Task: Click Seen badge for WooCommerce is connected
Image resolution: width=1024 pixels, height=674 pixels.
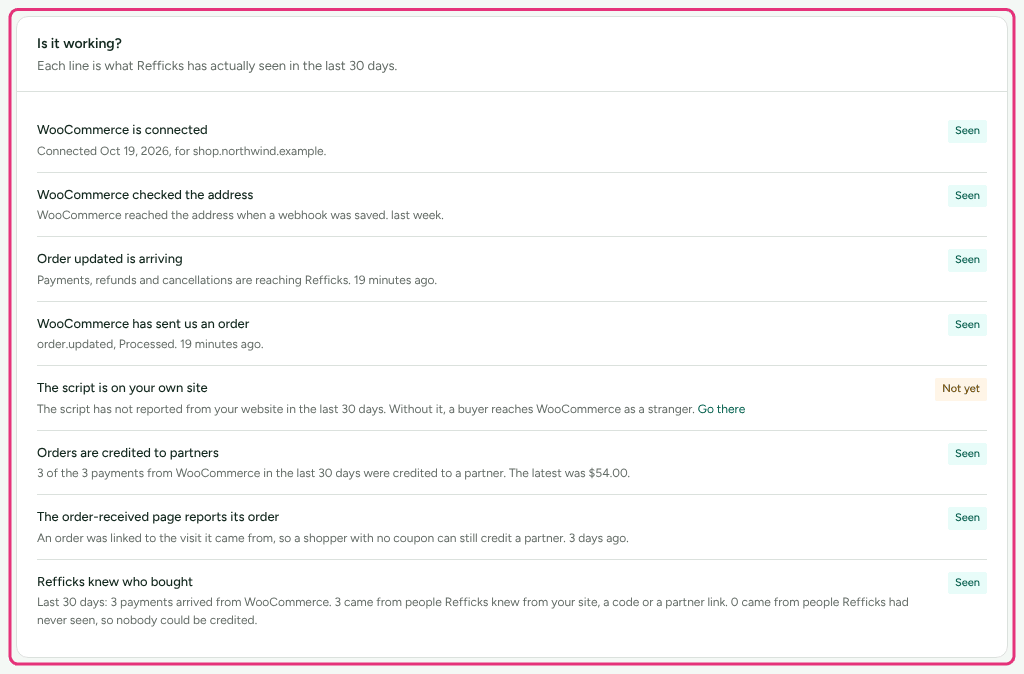Action: pyautogui.click(x=967, y=131)
